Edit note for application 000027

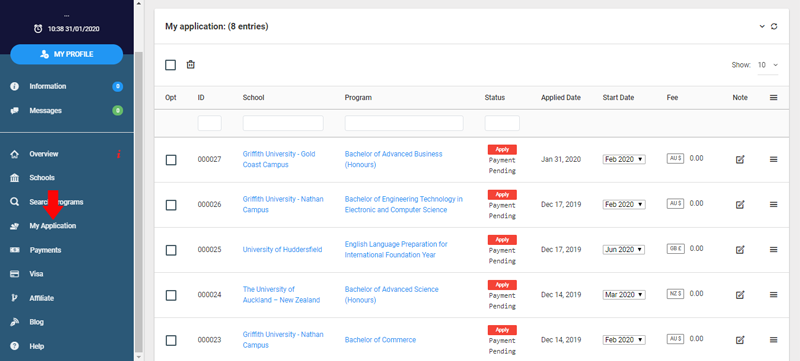click(740, 160)
